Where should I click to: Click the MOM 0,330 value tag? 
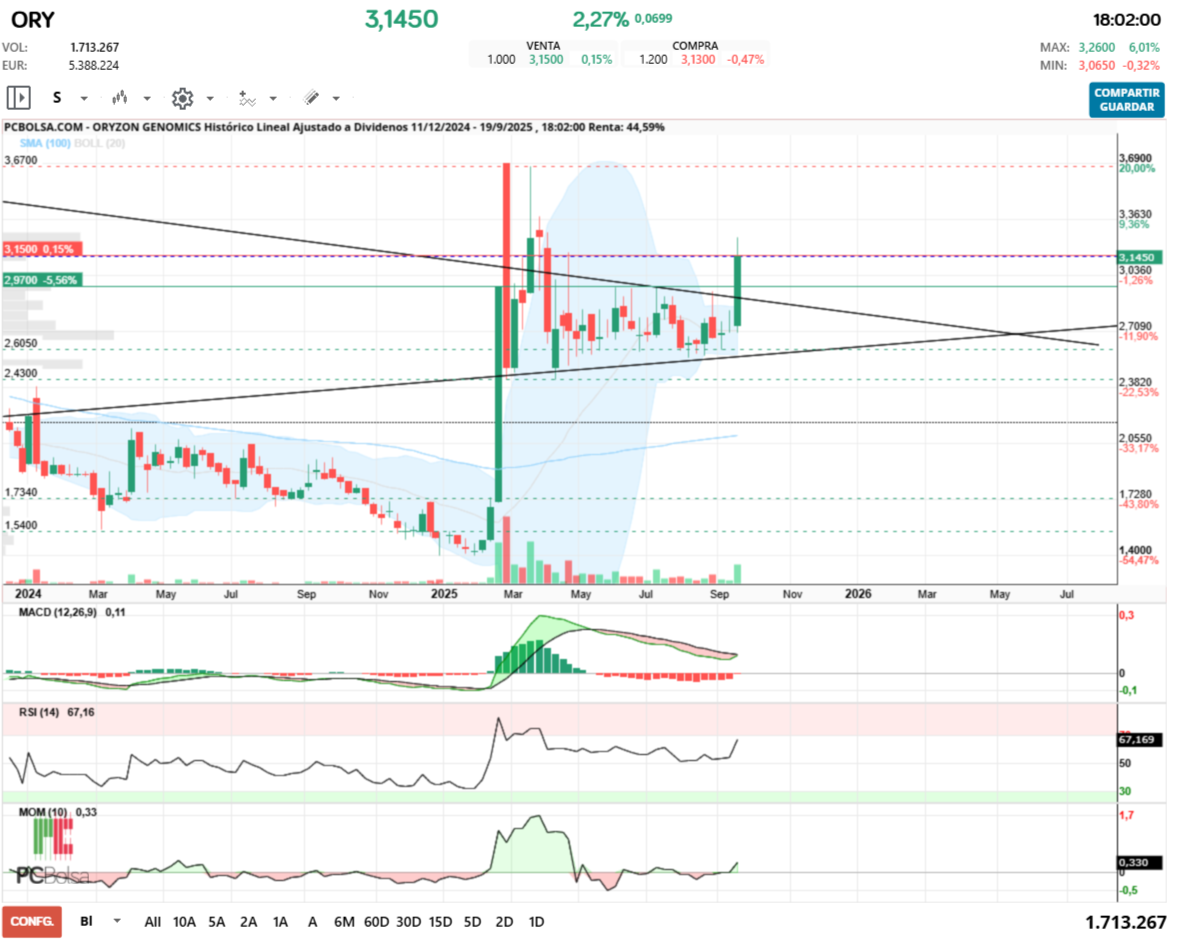[1140, 862]
